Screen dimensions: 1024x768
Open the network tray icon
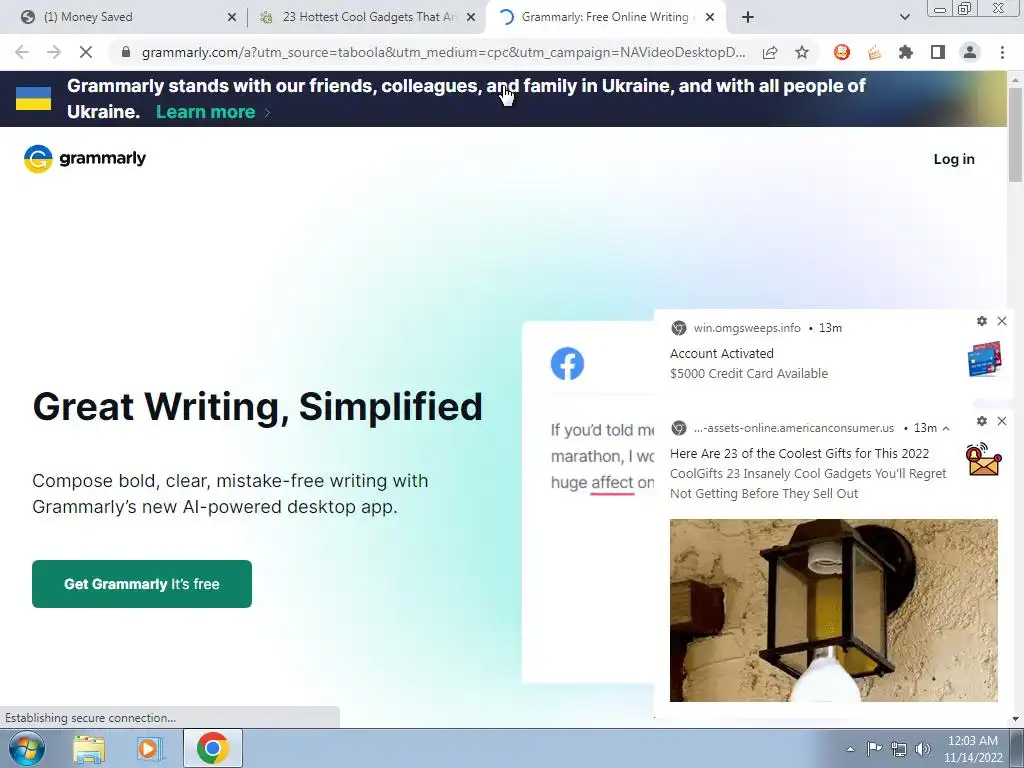click(899, 748)
